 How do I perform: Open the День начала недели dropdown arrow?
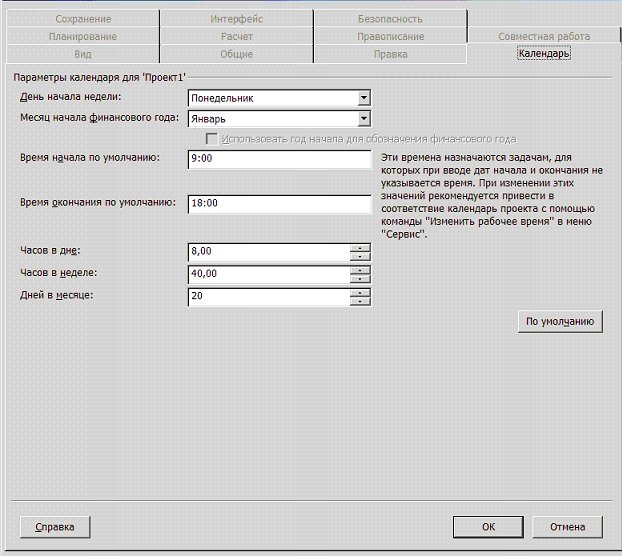pos(364,98)
